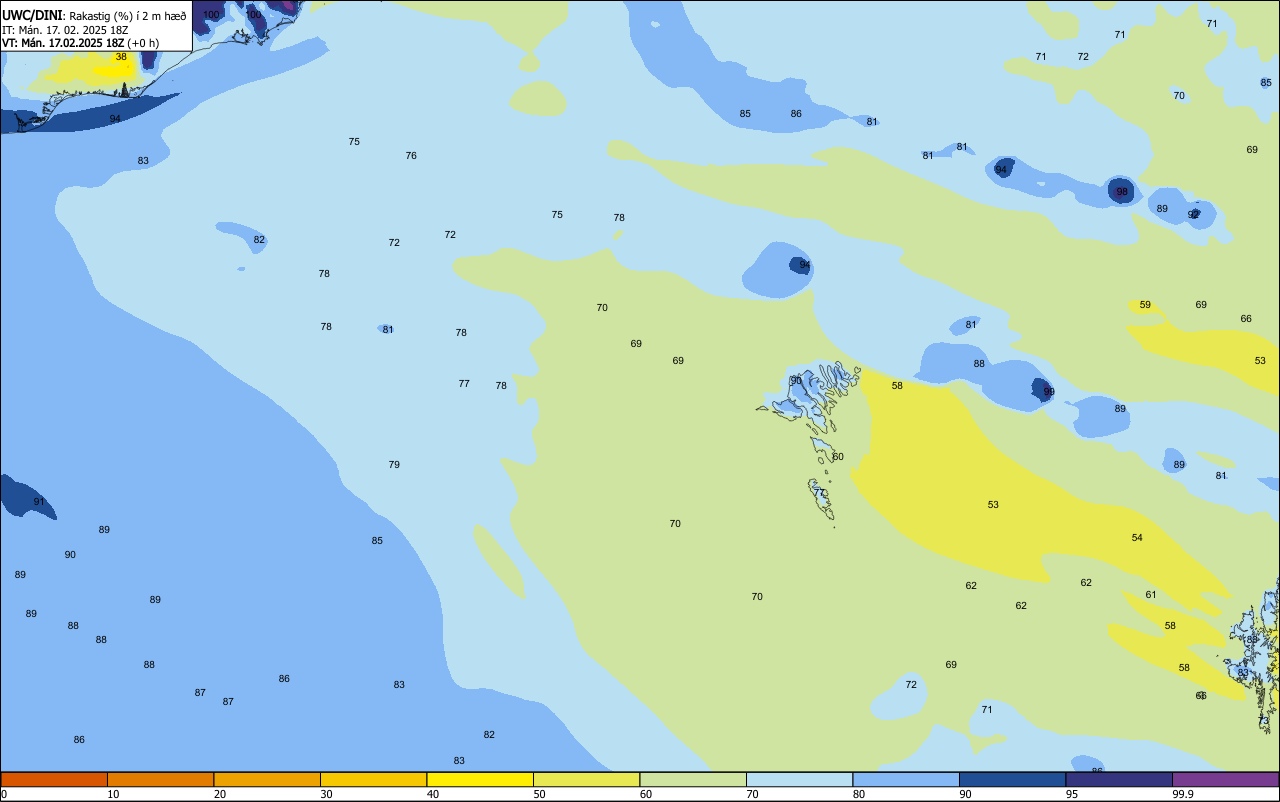Select the 66 humidity value on the map
Viewport: 1280px width, 802px height.
[1246, 319]
